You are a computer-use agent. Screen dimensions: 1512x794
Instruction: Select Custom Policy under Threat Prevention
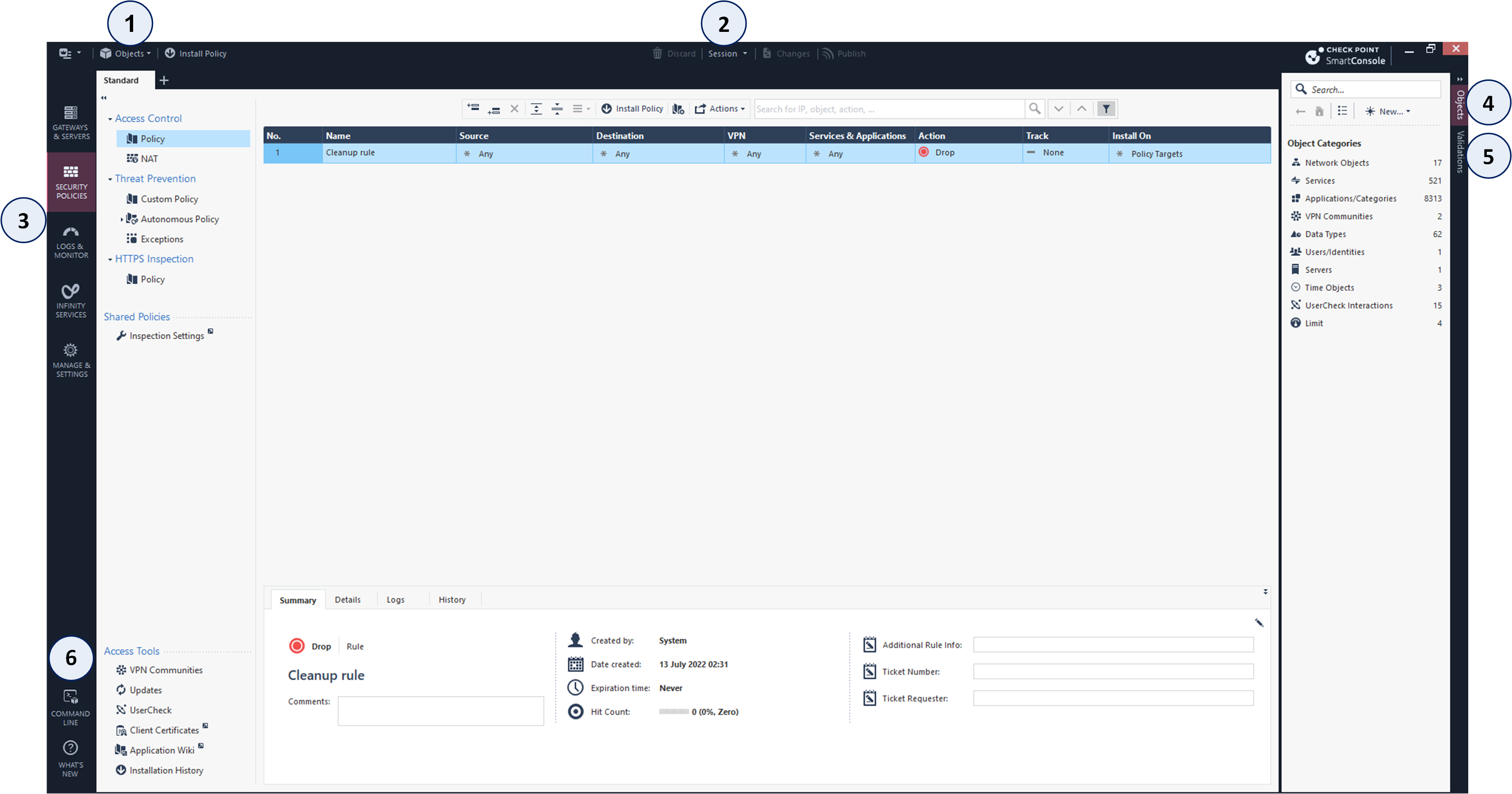tap(163, 199)
